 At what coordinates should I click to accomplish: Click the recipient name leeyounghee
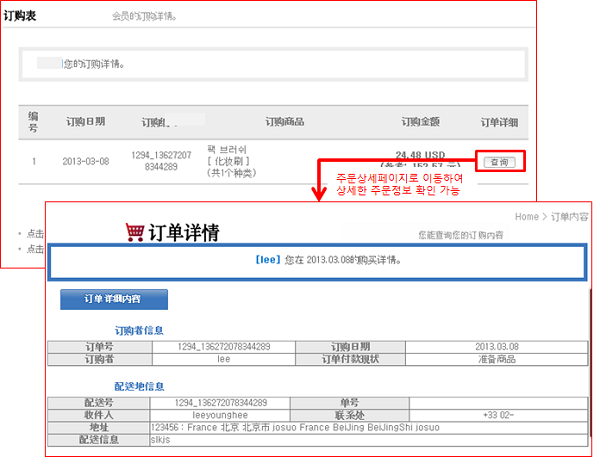click(220, 415)
